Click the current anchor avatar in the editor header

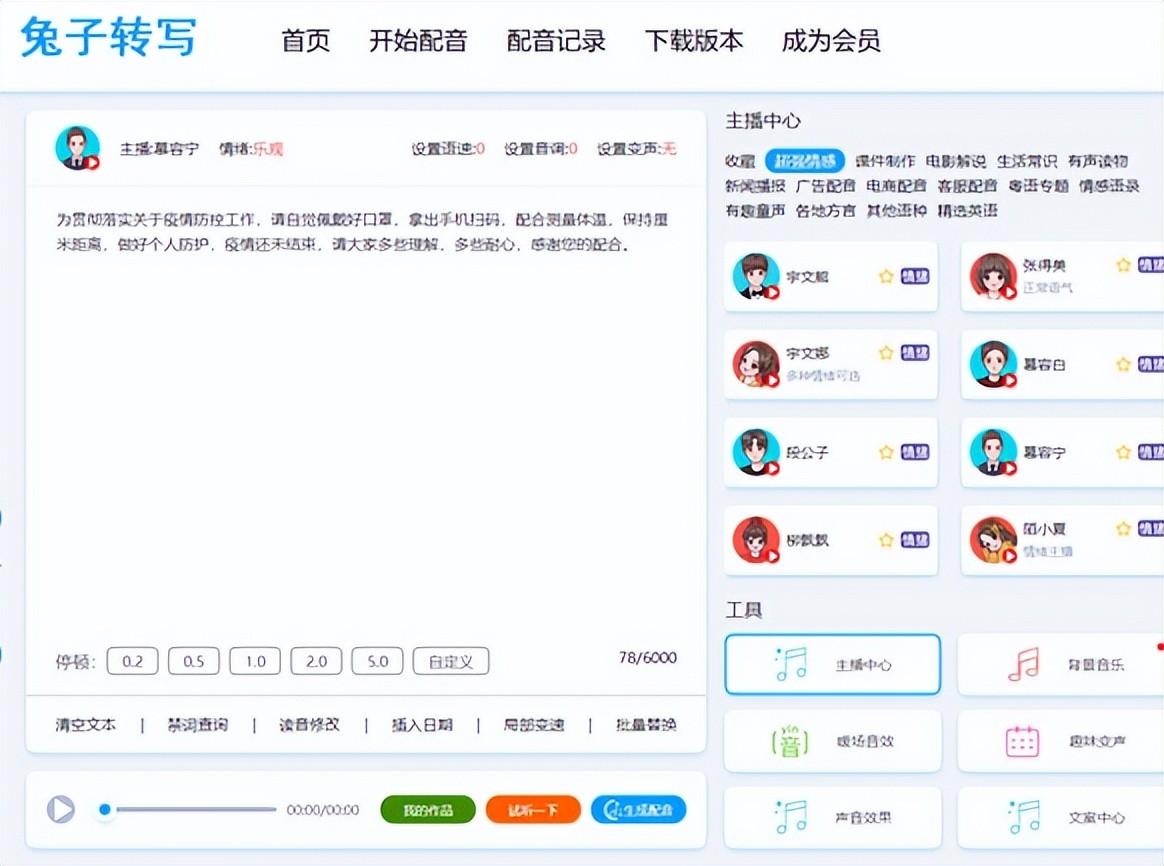coord(77,148)
